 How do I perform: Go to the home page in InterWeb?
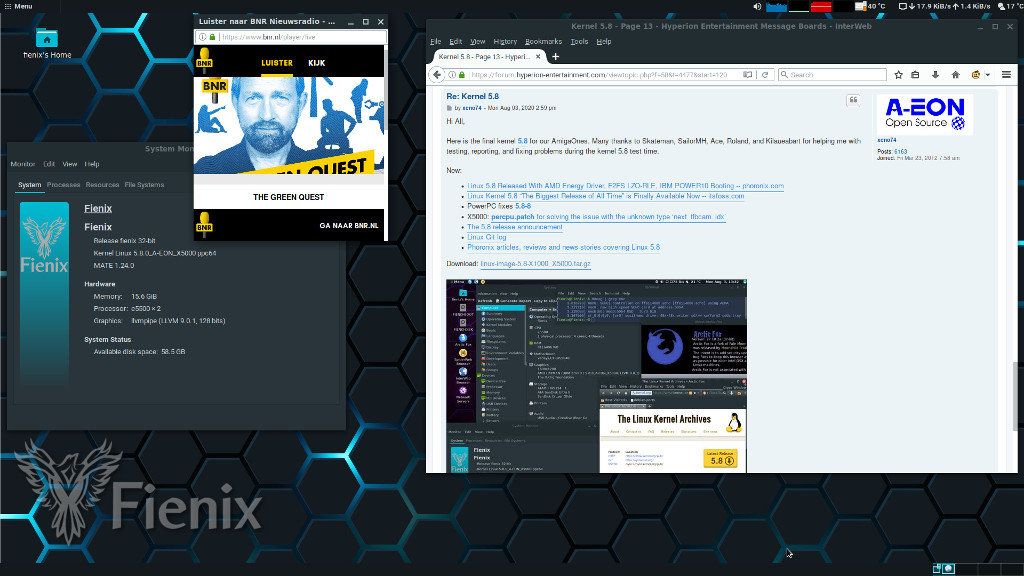tap(955, 74)
